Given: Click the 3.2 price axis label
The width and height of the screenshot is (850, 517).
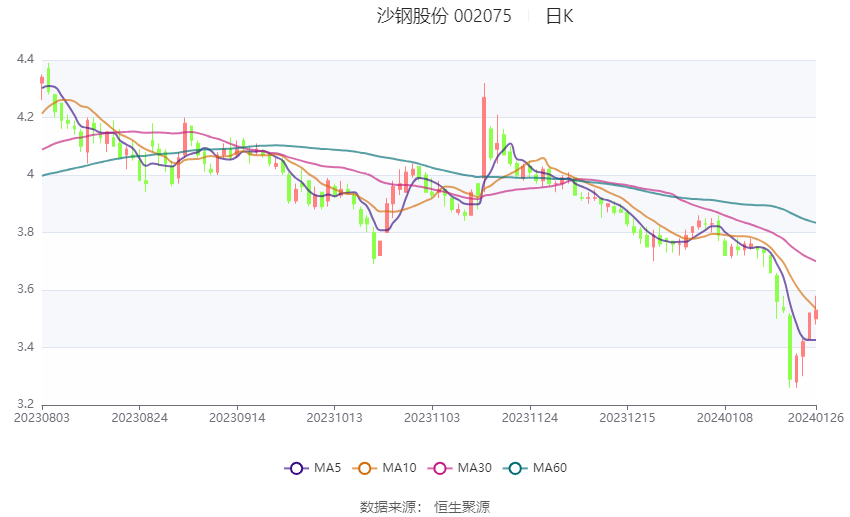Looking at the screenshot, I should pyautogui.click(x=25, y=404).
